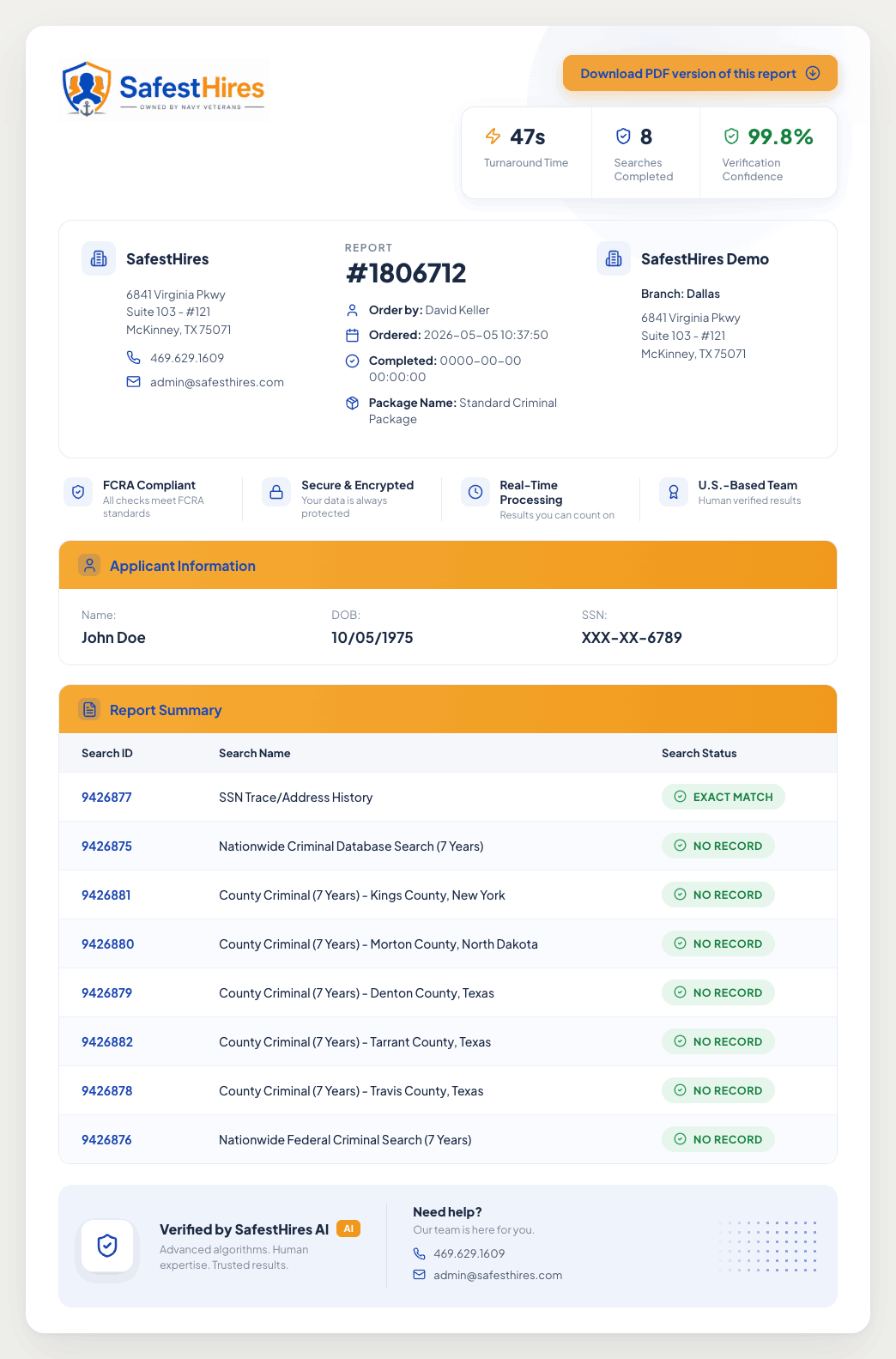The width and height of the screenshot is (896, 1359).
Task: Click the Verified by SafestHires AI shield icon
Action: [x=107, y=1246]
